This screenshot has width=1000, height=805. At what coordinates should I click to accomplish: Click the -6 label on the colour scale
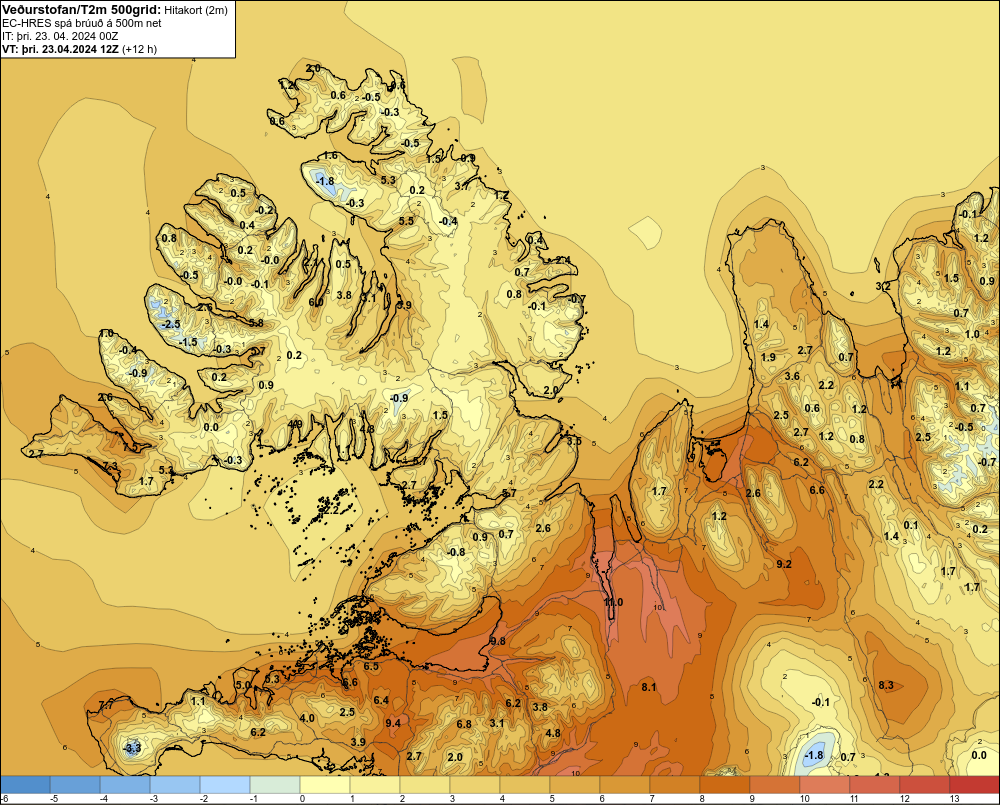point(4,799)
